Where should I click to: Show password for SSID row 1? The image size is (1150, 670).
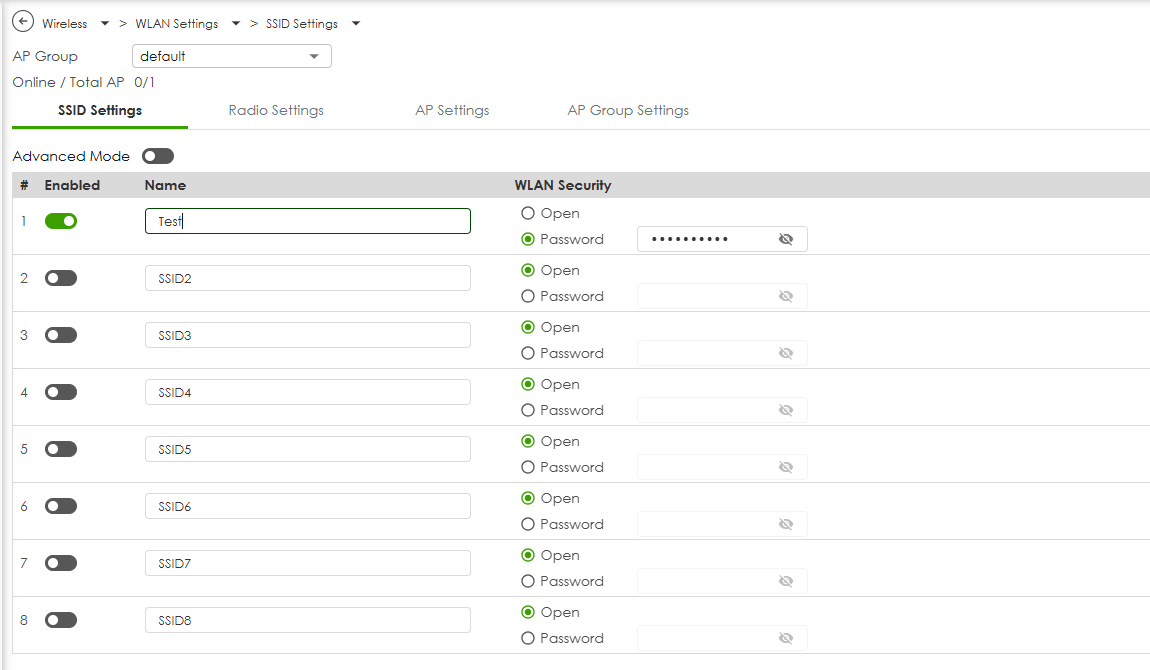click(785, 239)
